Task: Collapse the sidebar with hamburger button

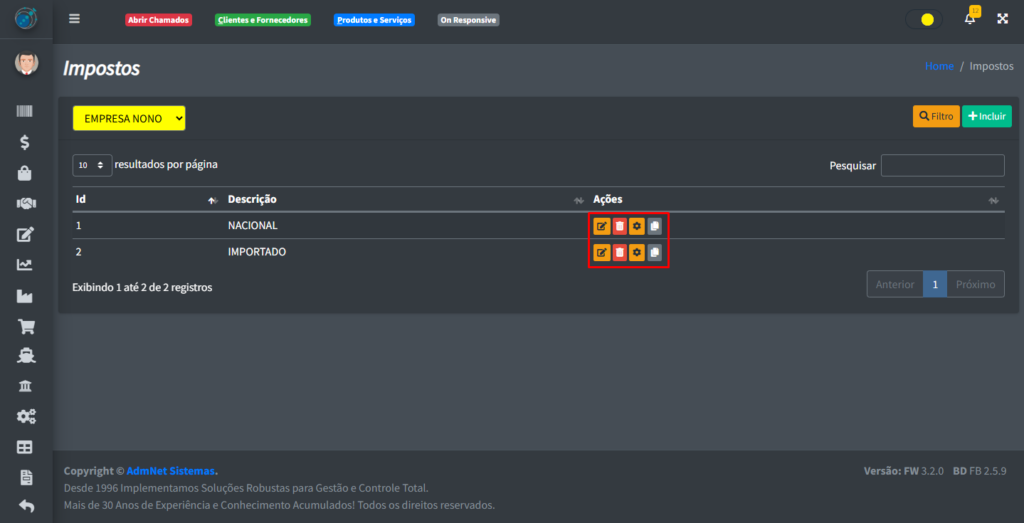Action: [x=74, y=19]
